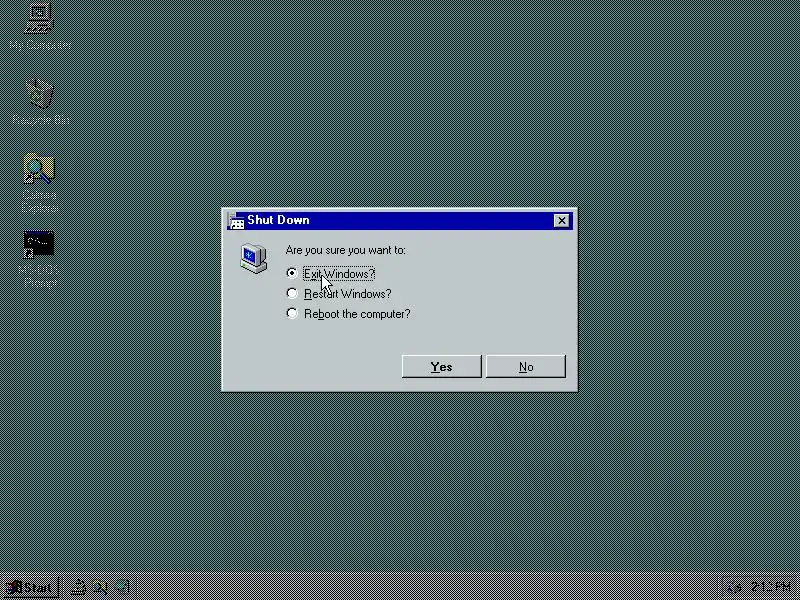Click the computer icon inside Shut Down dialog
Screen dimensions: 800x600
(x=254, y=259)
